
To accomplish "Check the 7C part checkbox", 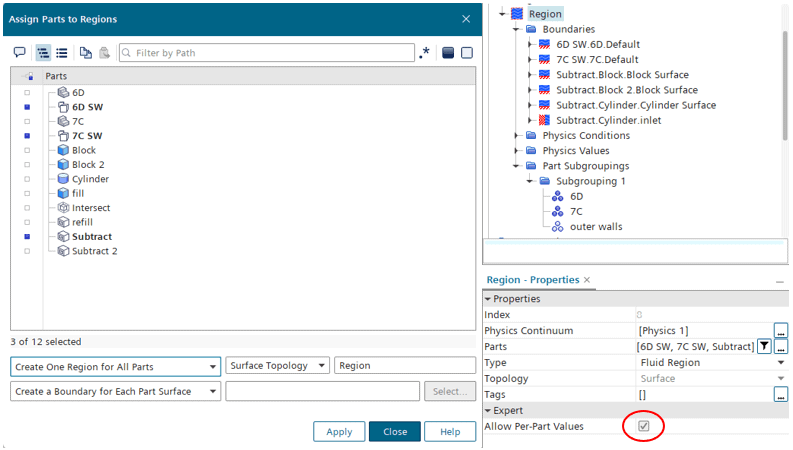I will [x=27, y=121].
